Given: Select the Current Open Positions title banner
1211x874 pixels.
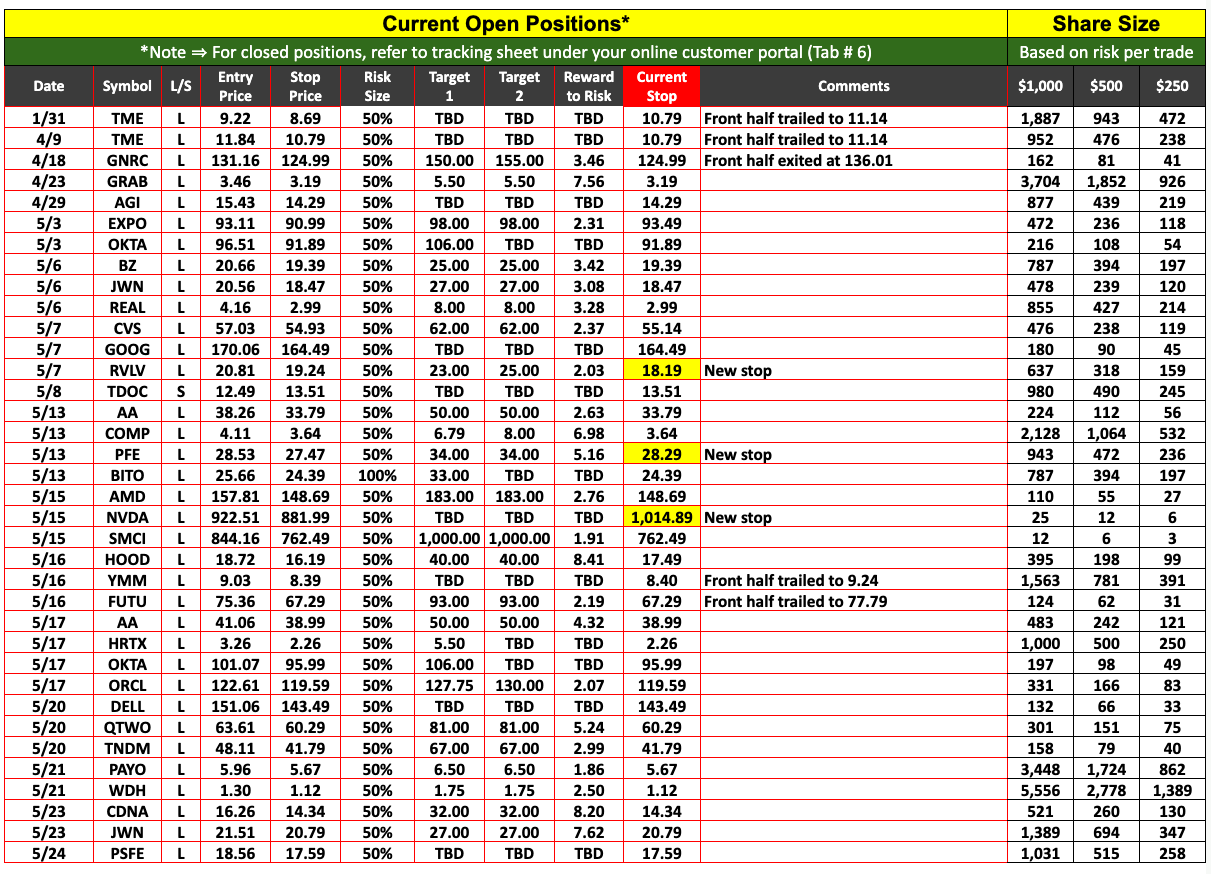Looking at the screenshot, I should point(505,23).
